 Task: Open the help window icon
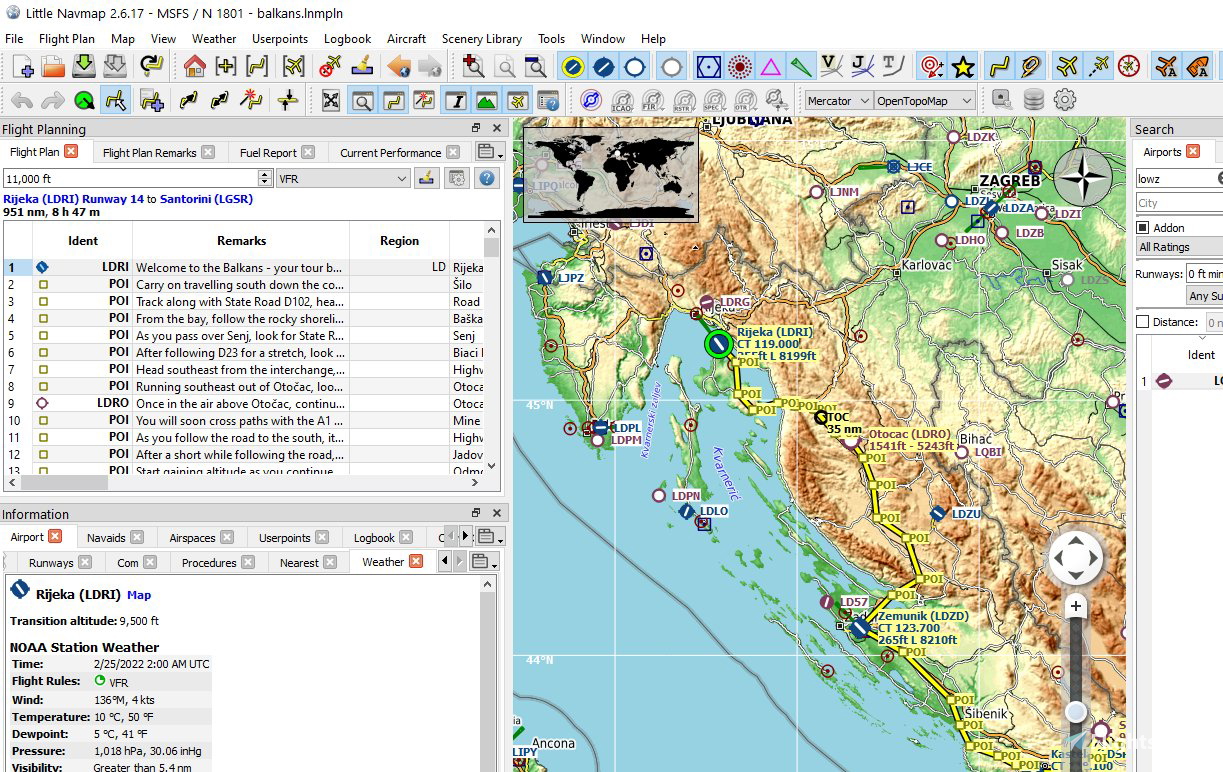[x=548, y=100]
